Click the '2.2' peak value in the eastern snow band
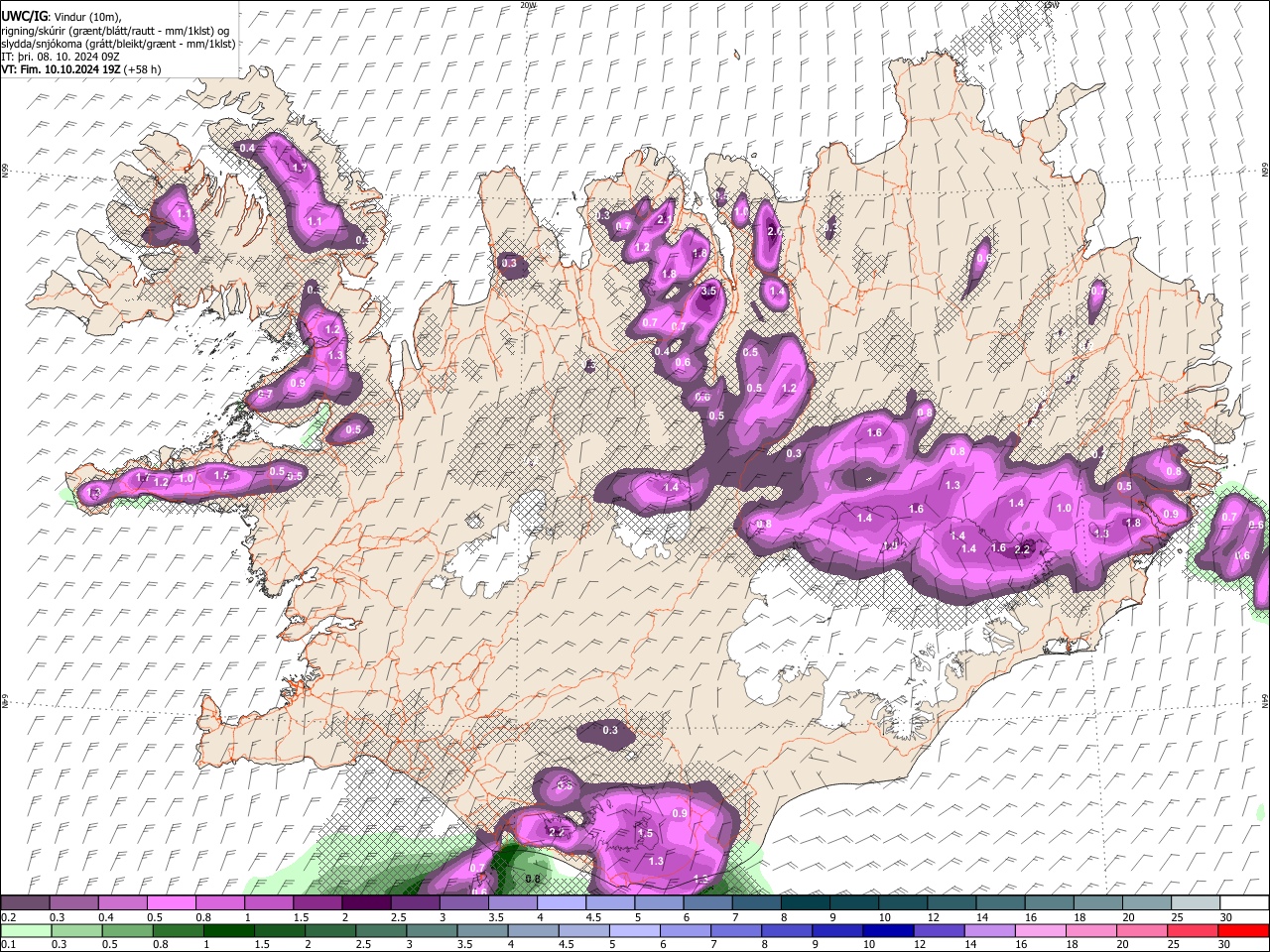The width and height of the screenshot is (1270, 952). pyautogui.click(x=1024, y=548)
